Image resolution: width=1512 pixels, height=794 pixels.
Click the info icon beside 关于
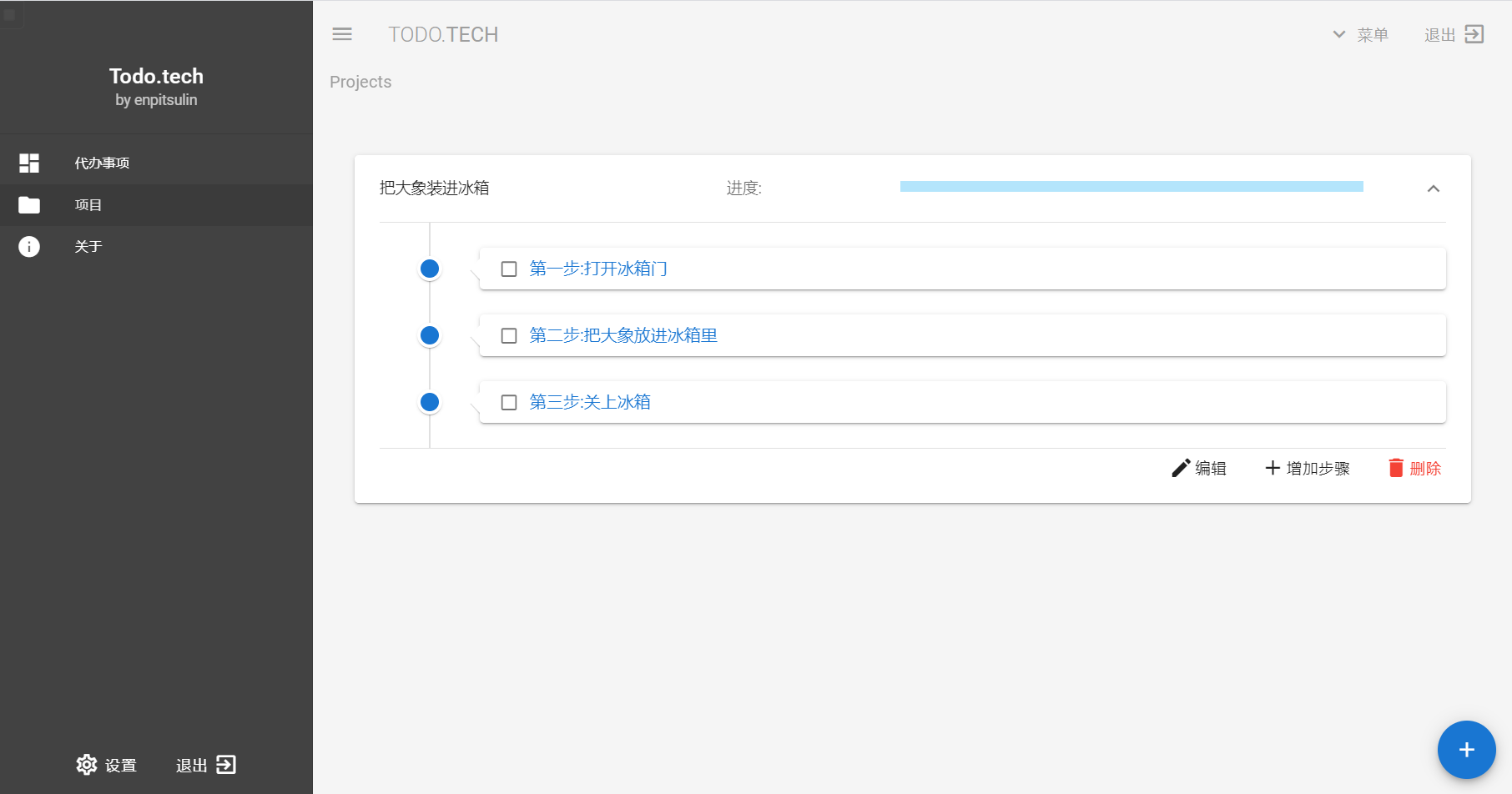pyautogui.click(x=29, y=247)
